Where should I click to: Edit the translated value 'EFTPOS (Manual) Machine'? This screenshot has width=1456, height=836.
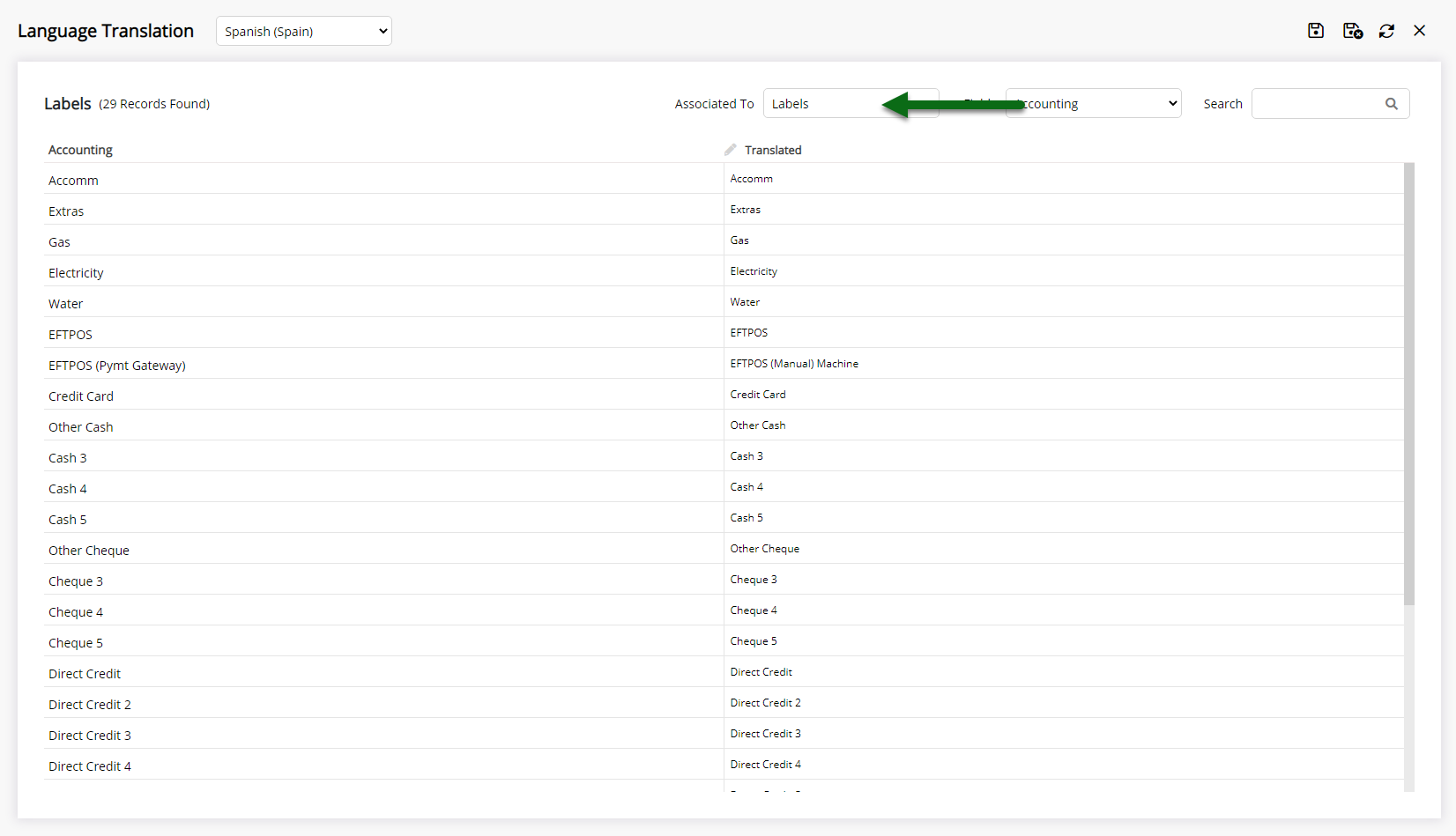[x=1064, y=364]
